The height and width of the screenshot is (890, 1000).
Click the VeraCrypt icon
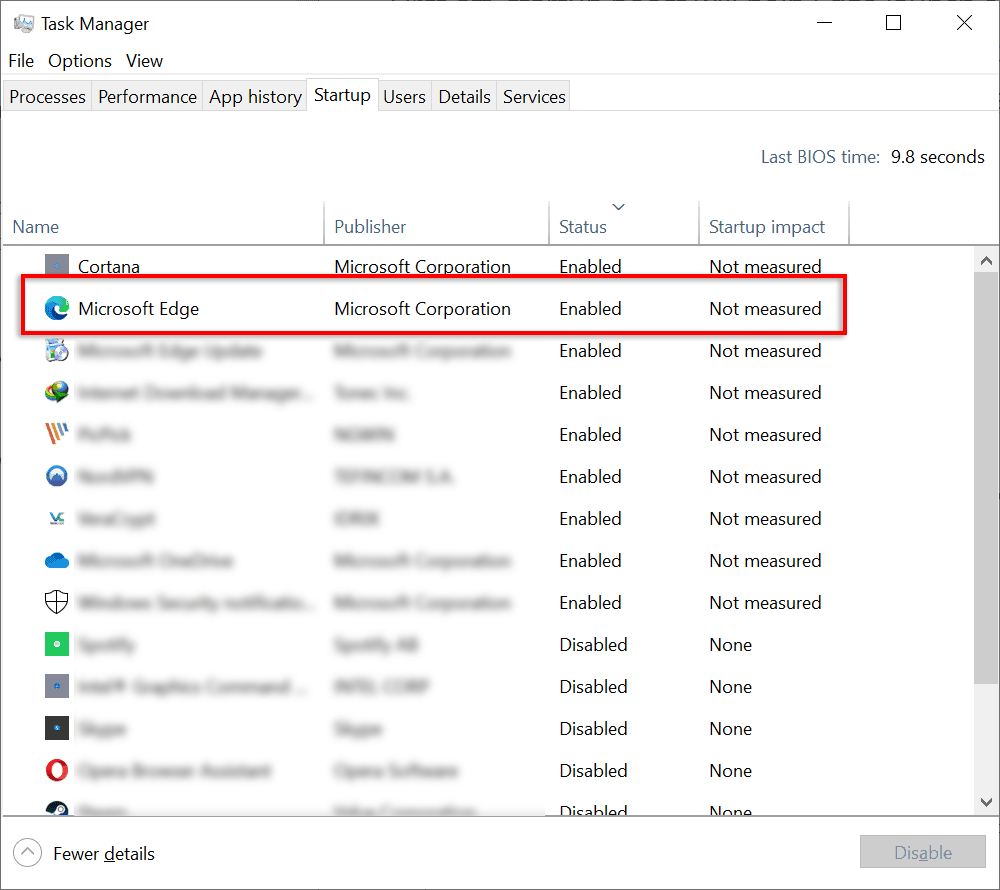click(x=57, y=518)
